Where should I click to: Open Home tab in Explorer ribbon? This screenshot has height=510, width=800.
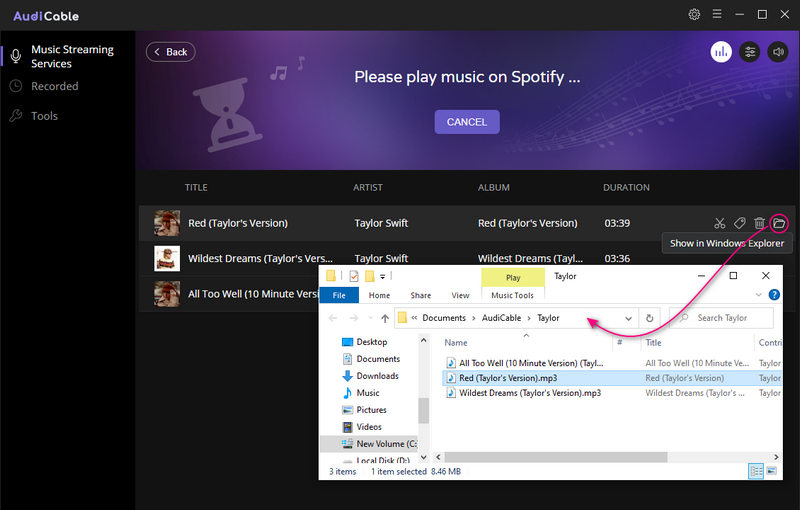click(379, 295)
